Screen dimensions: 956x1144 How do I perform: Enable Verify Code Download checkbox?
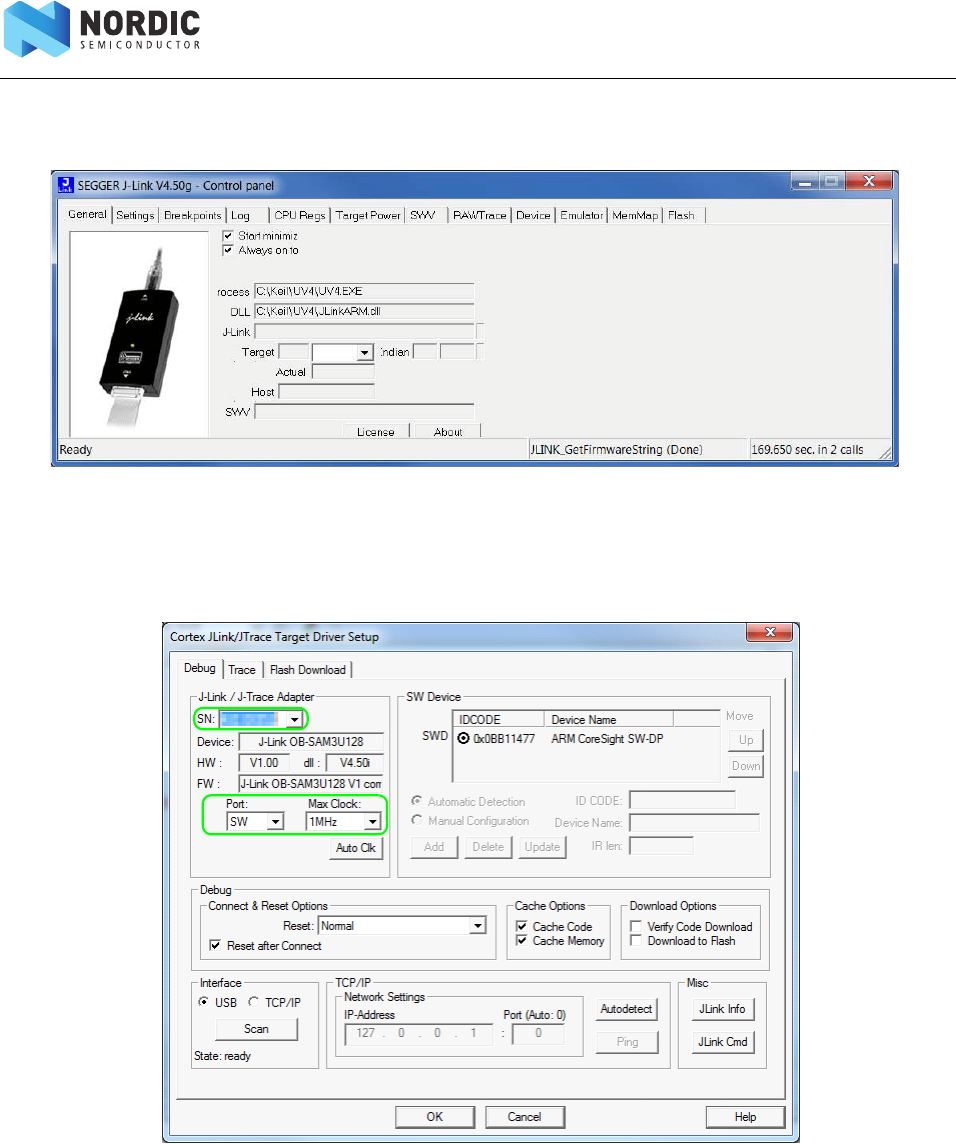636,927
